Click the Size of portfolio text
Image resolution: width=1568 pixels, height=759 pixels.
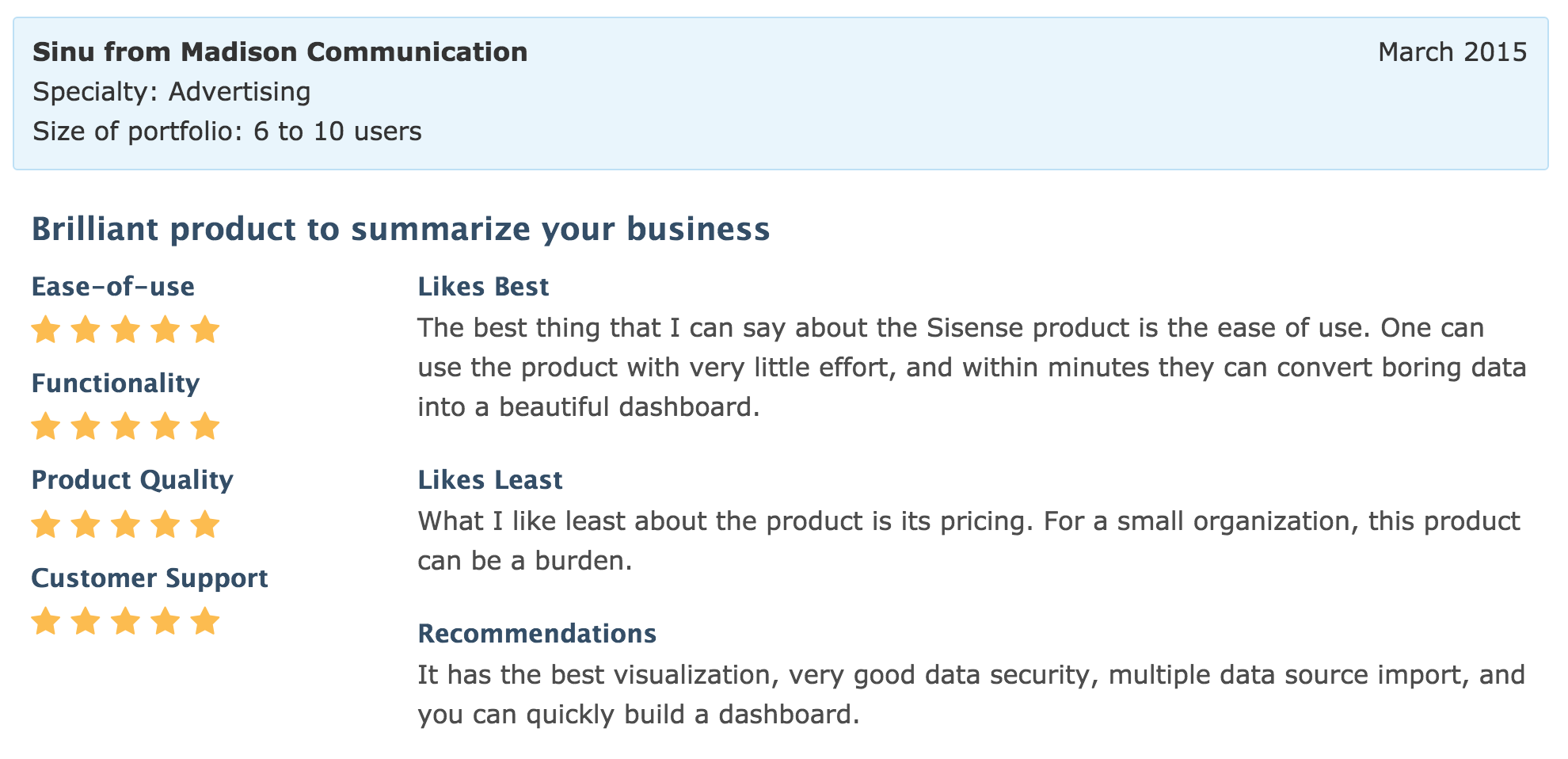coord(226,131)
